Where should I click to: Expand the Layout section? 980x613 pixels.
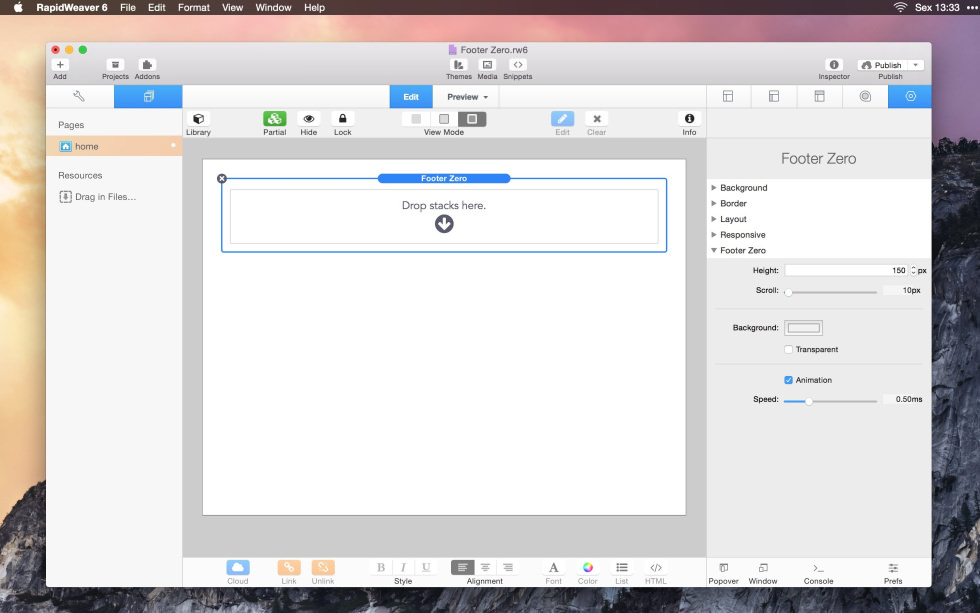(714, 219)
